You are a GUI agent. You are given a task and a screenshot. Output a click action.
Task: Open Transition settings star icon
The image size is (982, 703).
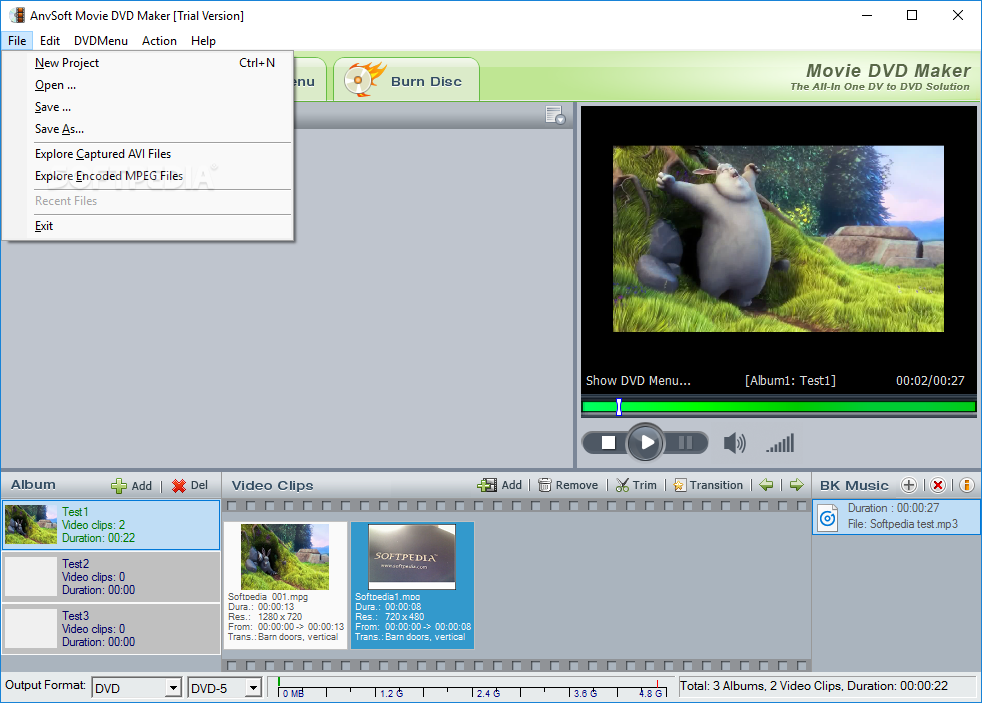tap(680, 485)
